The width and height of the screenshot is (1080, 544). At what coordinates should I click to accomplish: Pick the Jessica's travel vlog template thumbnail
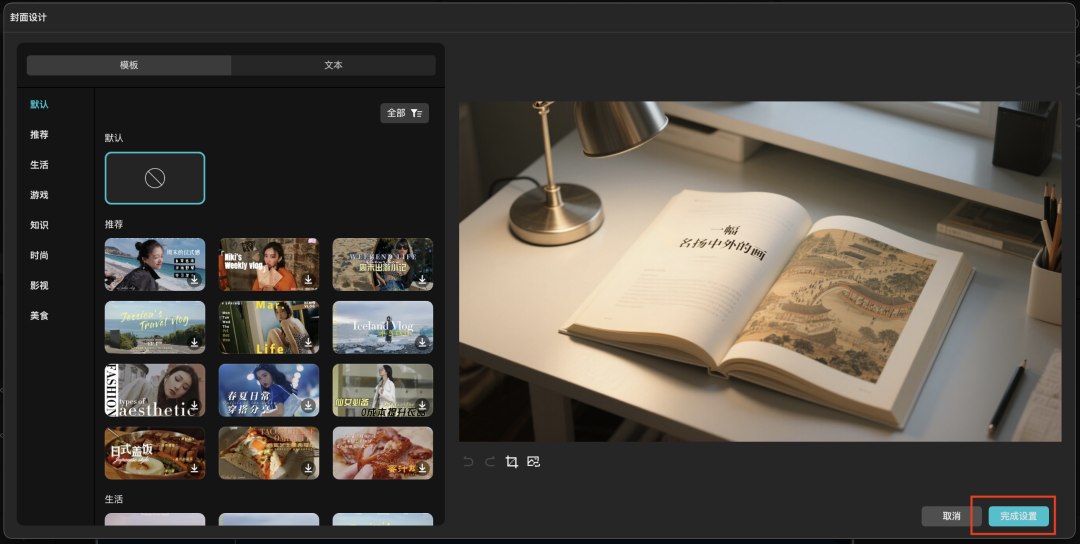(150, 326)
